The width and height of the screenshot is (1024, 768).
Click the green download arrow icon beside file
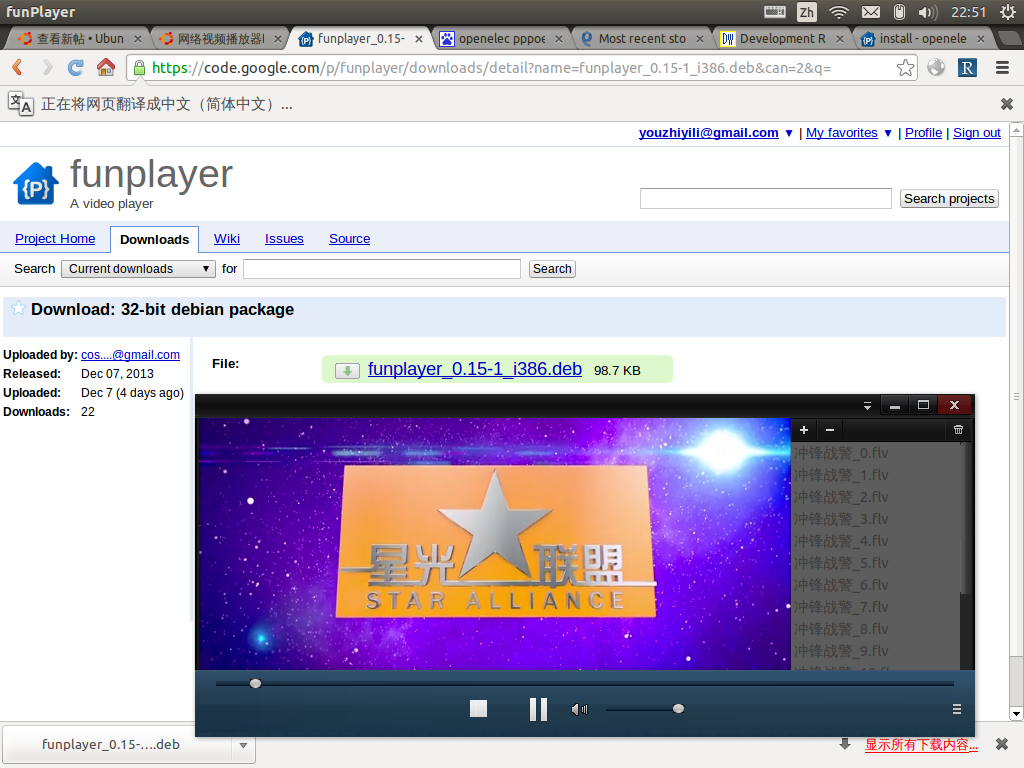click(347, 370)
